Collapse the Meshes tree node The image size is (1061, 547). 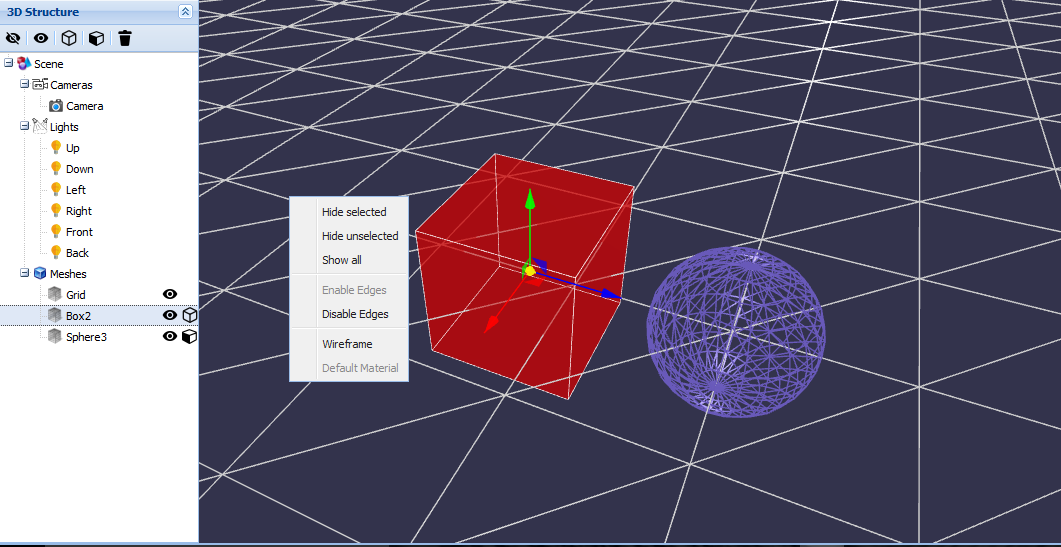click(x=24, y=273)
